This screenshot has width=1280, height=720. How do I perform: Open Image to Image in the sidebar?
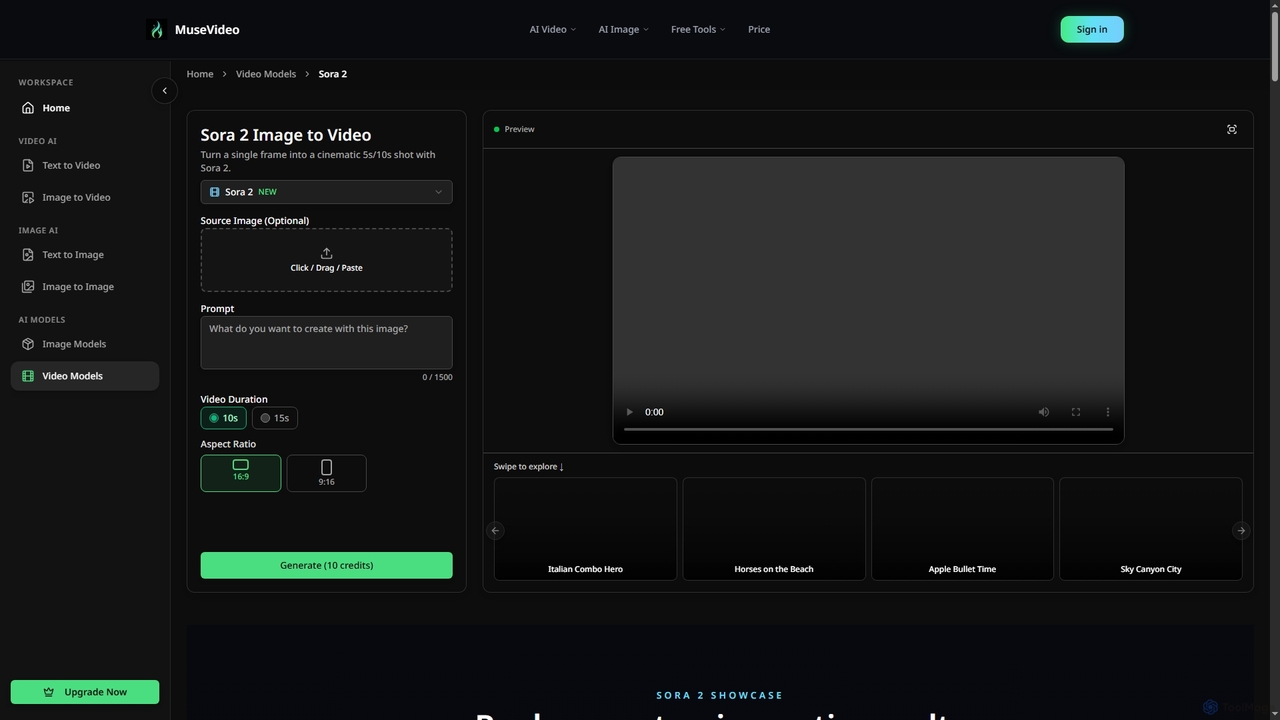pos(85,287)
